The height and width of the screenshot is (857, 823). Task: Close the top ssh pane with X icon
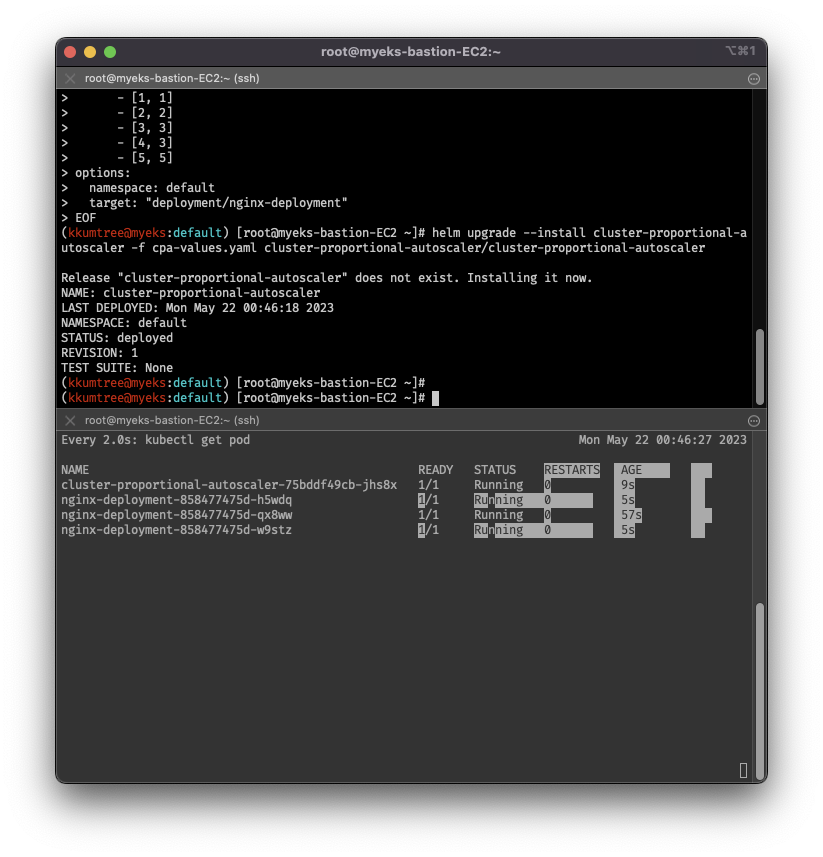[x=70, y=78]
